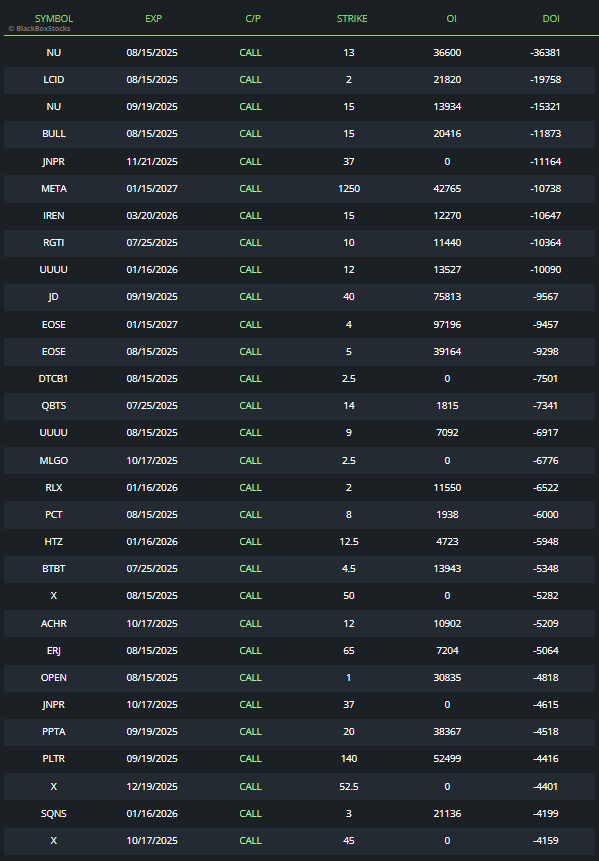Screen dimensions: 599x861
Task: Click DOI value -15321
Action: (546, 107)
